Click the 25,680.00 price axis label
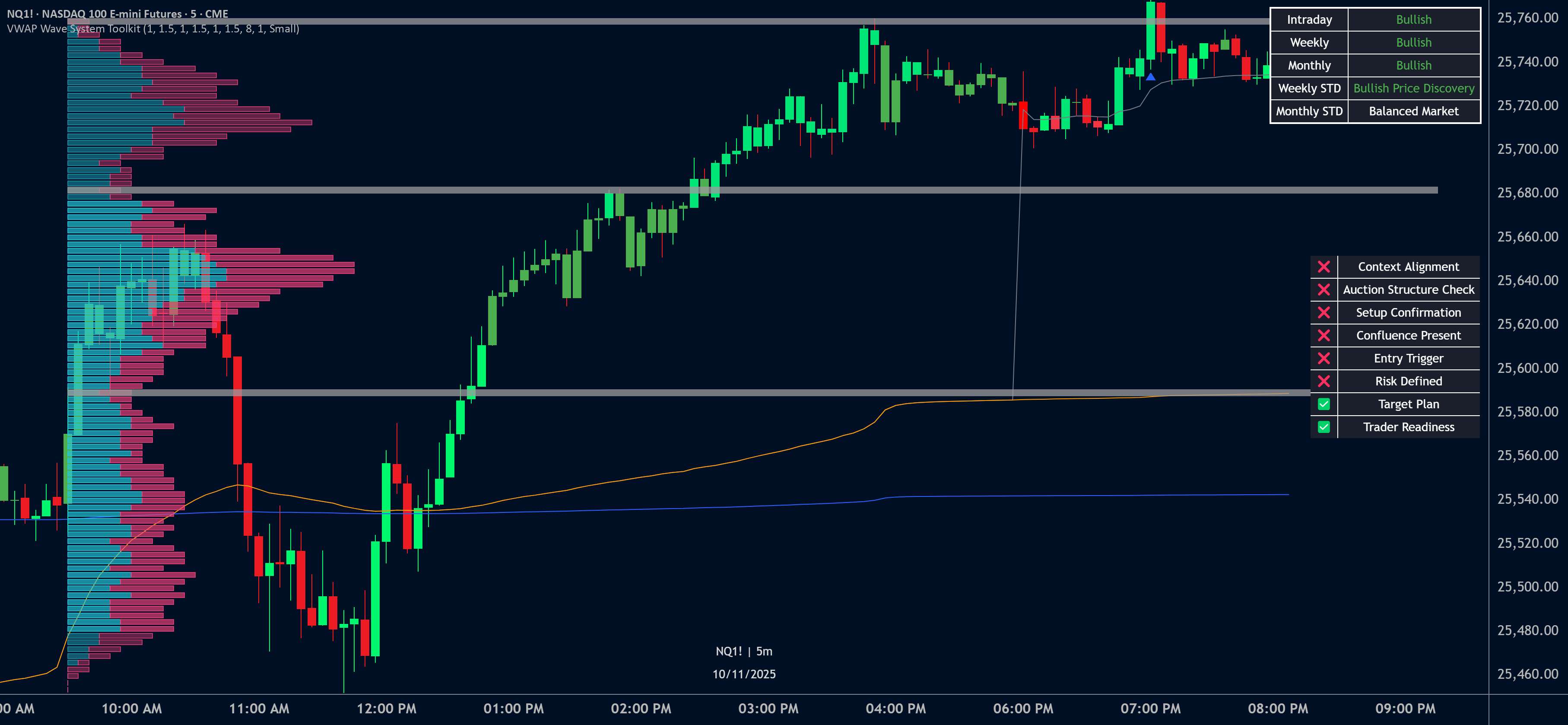The width and height of the screenshot is (1568, 725). (x=1527, y=193)
